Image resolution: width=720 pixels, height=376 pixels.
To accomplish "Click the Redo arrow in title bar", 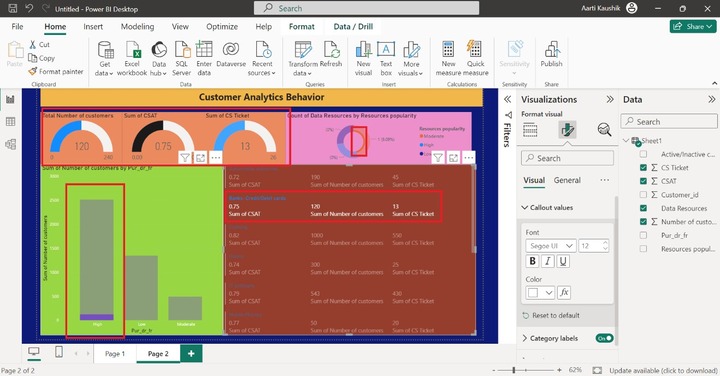I will (45, 8).
